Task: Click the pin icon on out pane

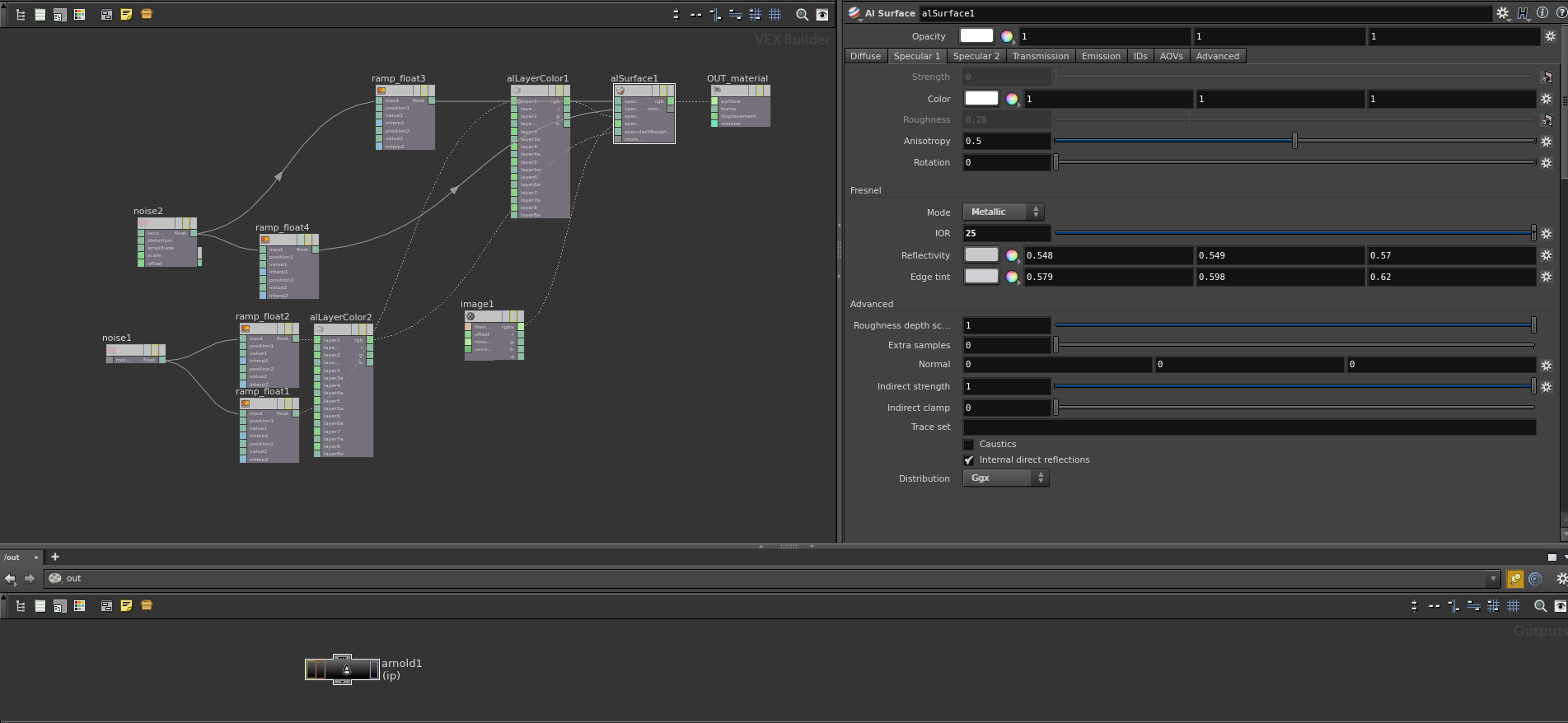Action: click(1514, 579)
